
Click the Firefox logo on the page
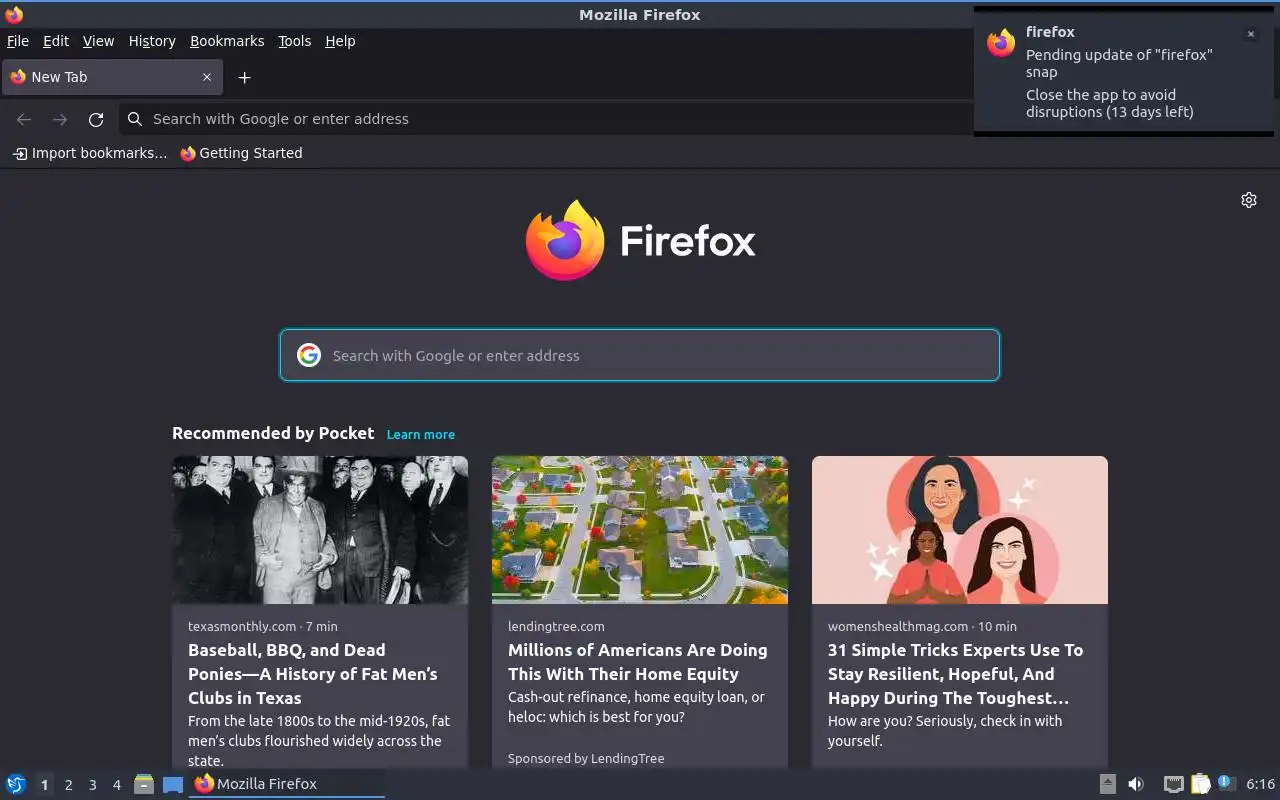coord(640,240)
